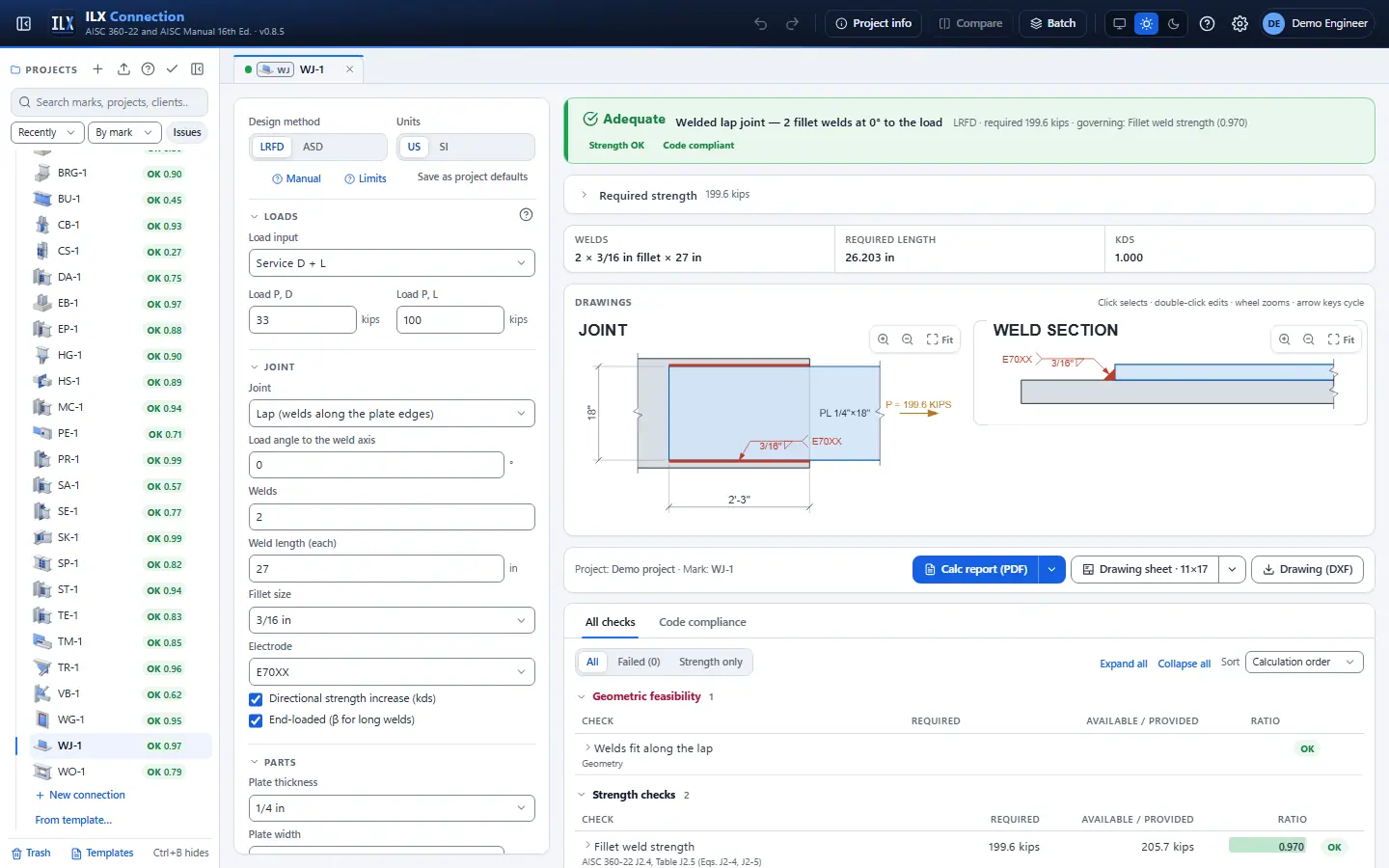Switch units to SI
Viewport: 1389px width, 868px height.
[x=444, y=147]
